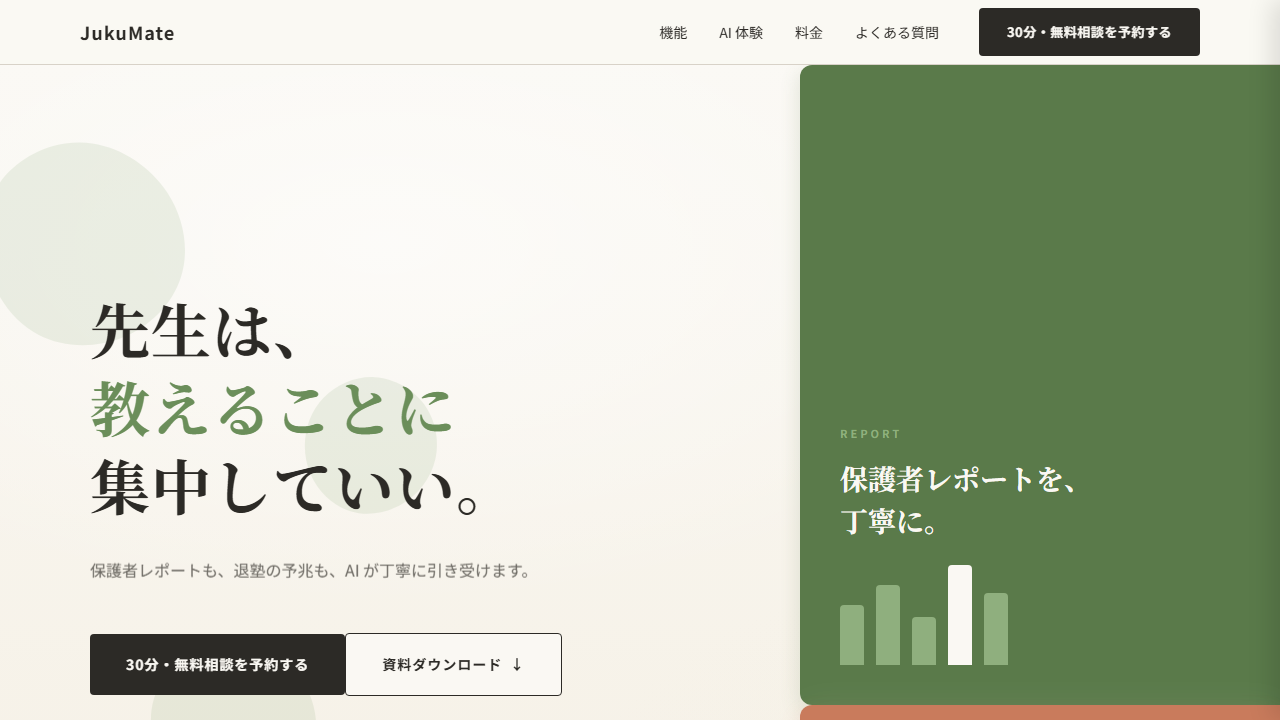This screenshot has width=1280, height=720.
Task: Click the JukuMate logo
Action: click(127, 33)
